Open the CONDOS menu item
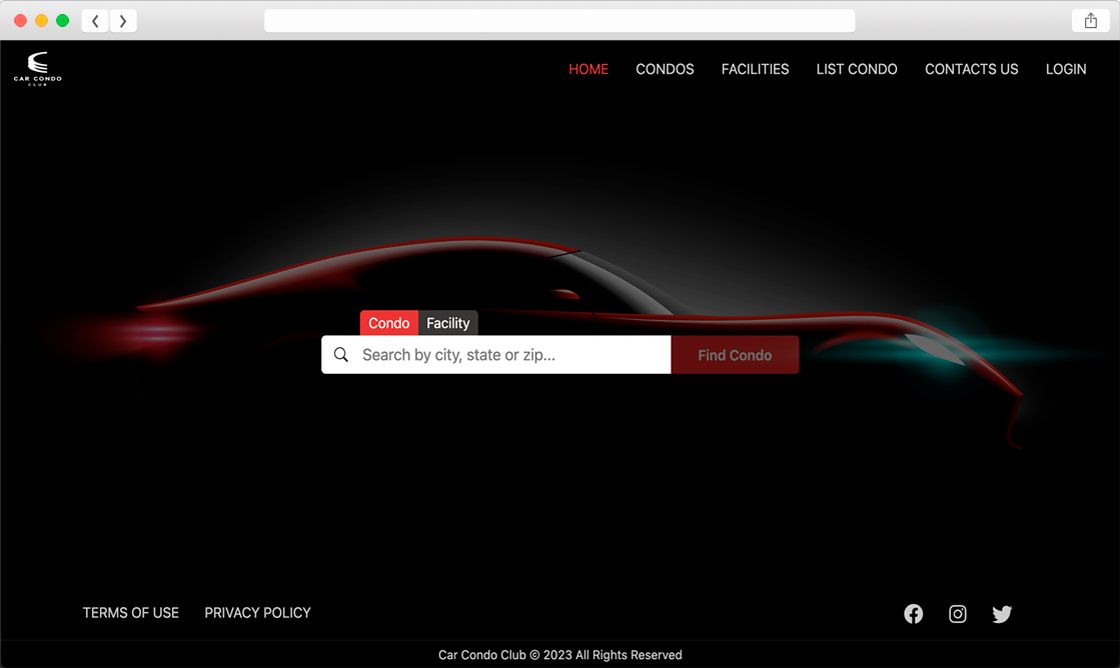 tap(665, 69)
